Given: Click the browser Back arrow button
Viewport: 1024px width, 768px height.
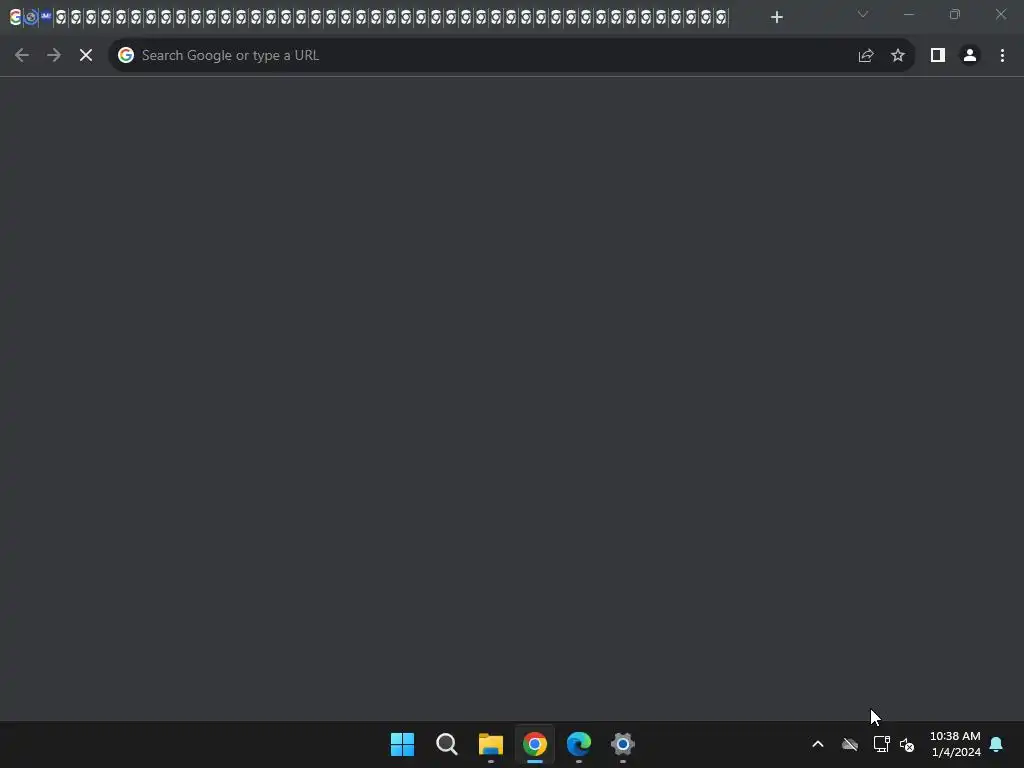Looking at the screenshot, I should coord(22,56).
